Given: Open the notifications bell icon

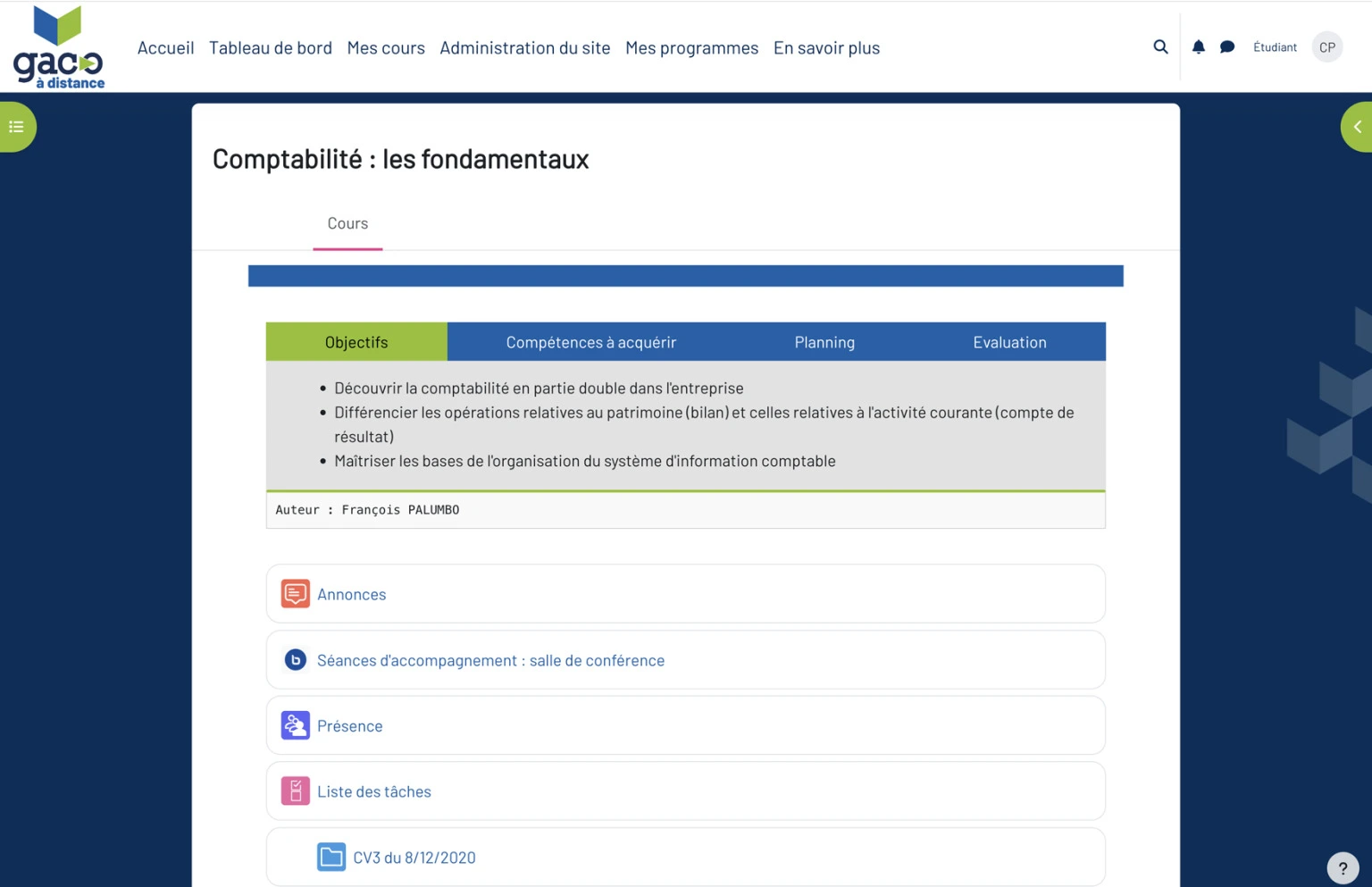Looking at the screenshot, I should click(x=1198, y=46).
